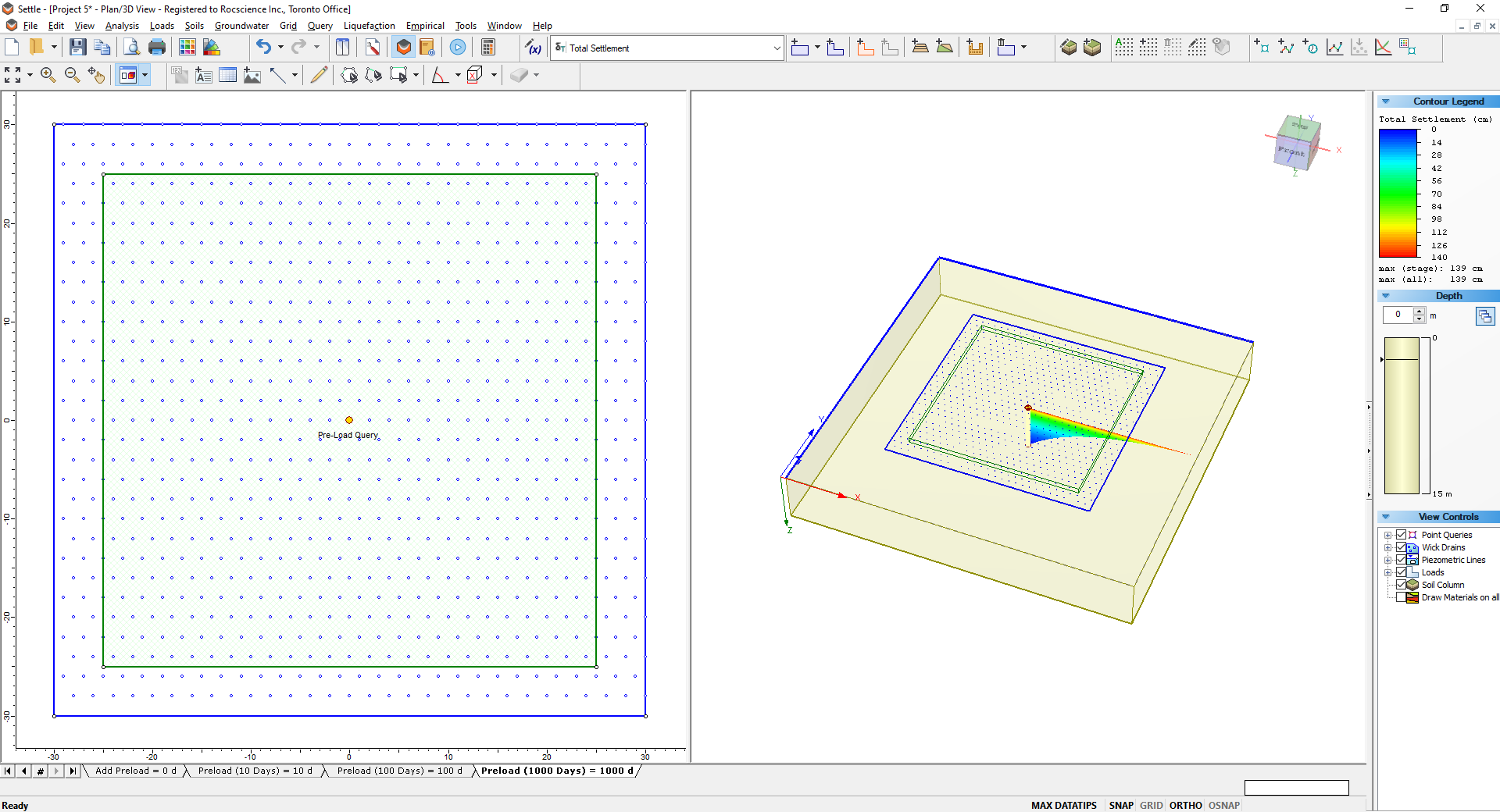
Task: Open the Liquefaction menu
Action: tap(369, 26)
